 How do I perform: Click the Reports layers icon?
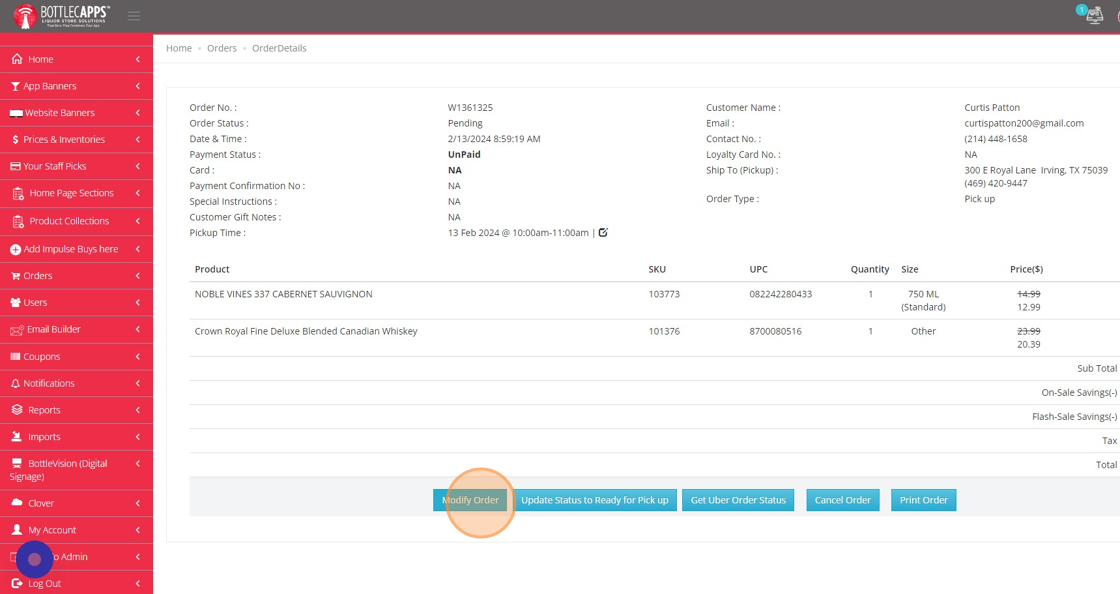point(17,410)
